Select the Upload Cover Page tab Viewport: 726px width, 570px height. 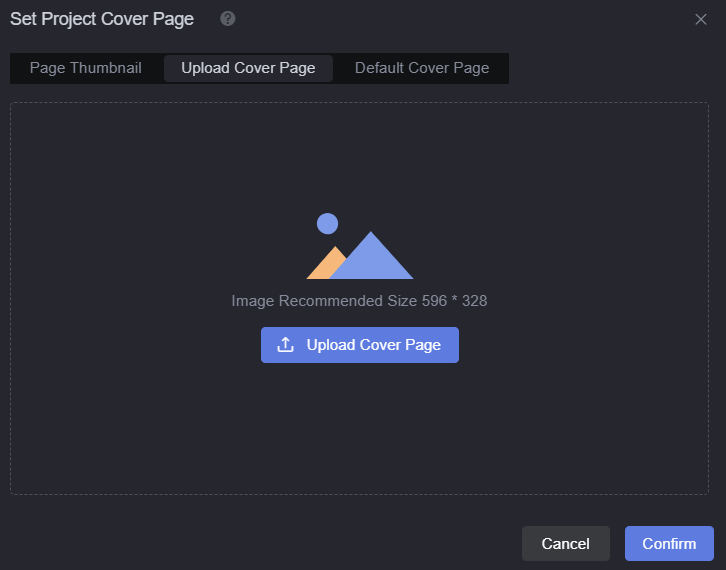(x=248, y=68)
